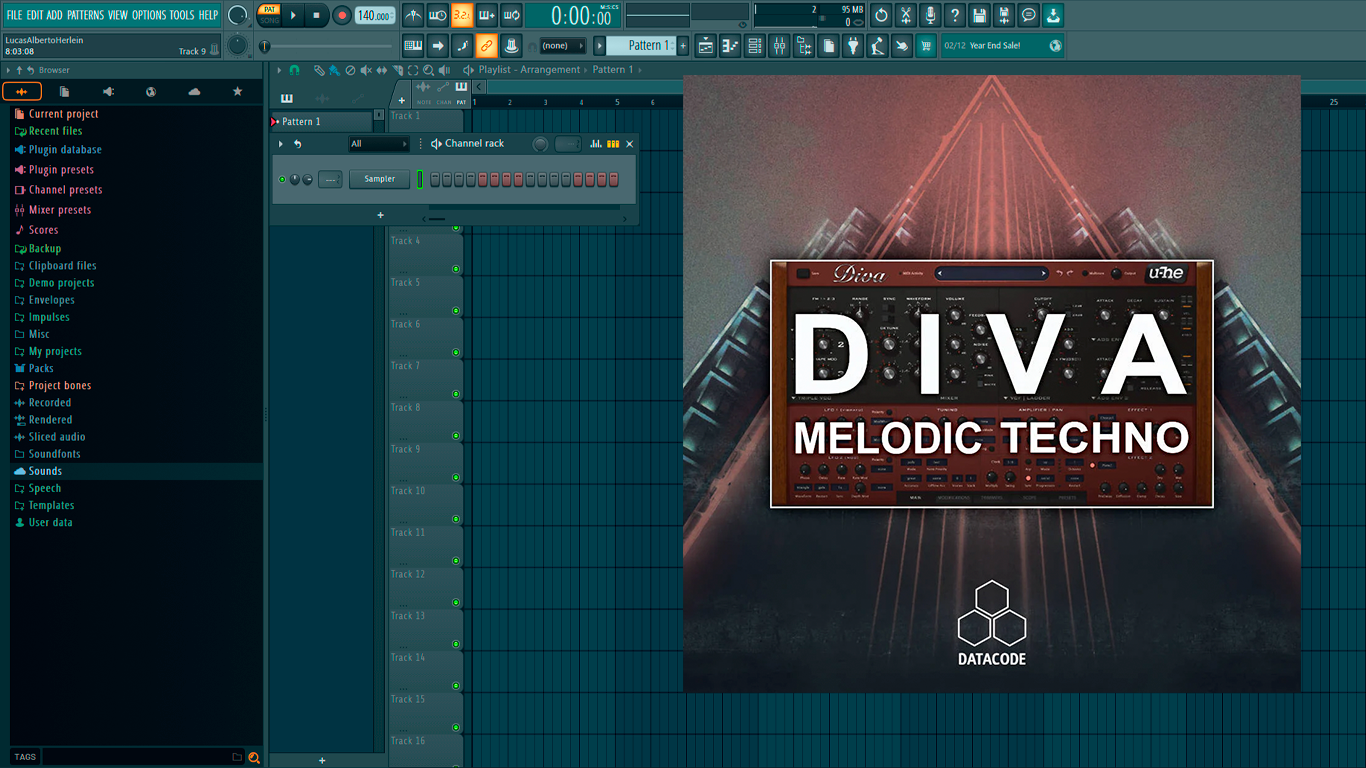
Task: Click the audio editor scissors icon
Action: pos(906,15)
